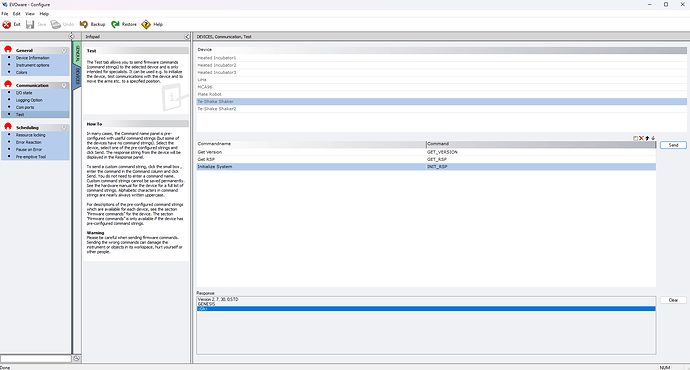Screen dimensions: 690x370
Task: Select MCA96 device row
Action: tap(441, 87)
